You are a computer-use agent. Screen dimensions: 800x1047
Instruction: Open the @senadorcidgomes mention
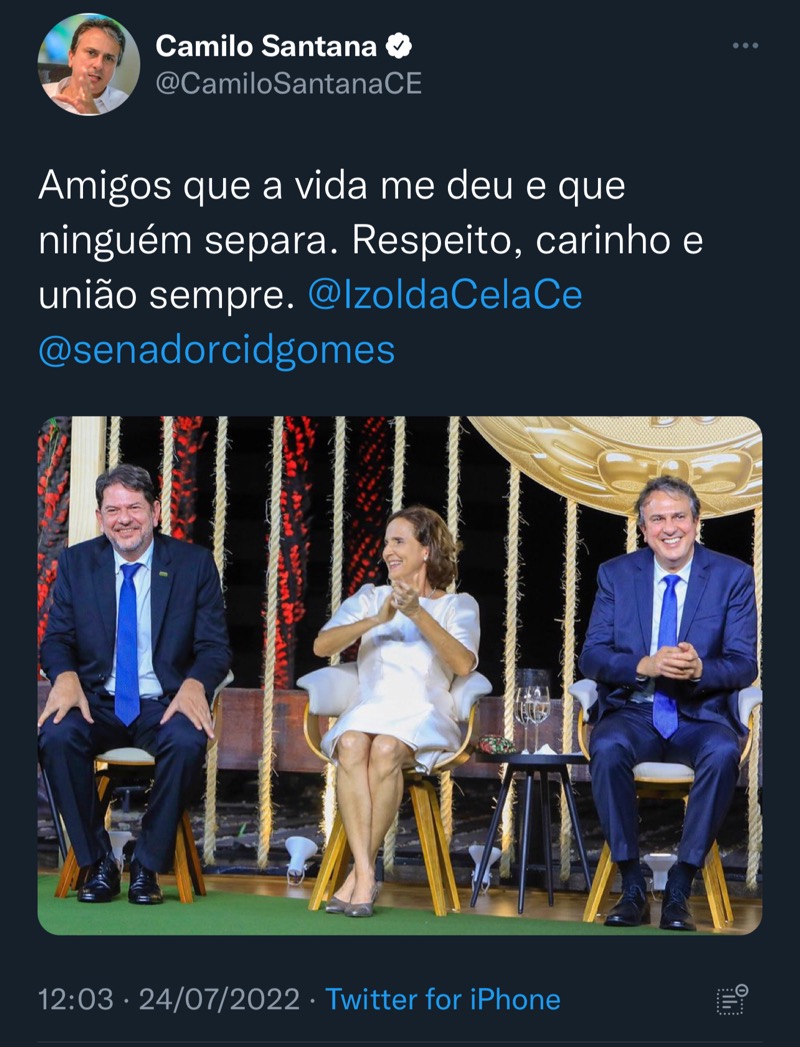(217, 350)
